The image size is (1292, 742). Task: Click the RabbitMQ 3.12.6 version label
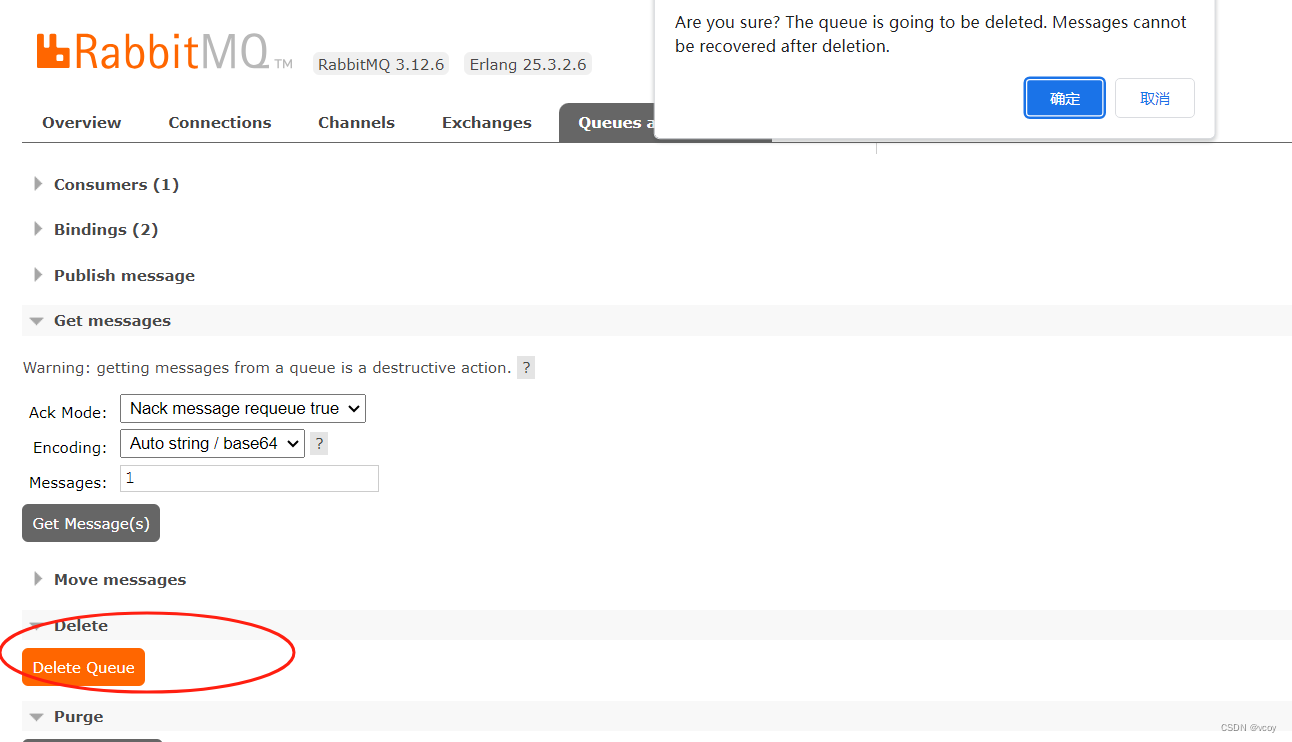[381, 64]
